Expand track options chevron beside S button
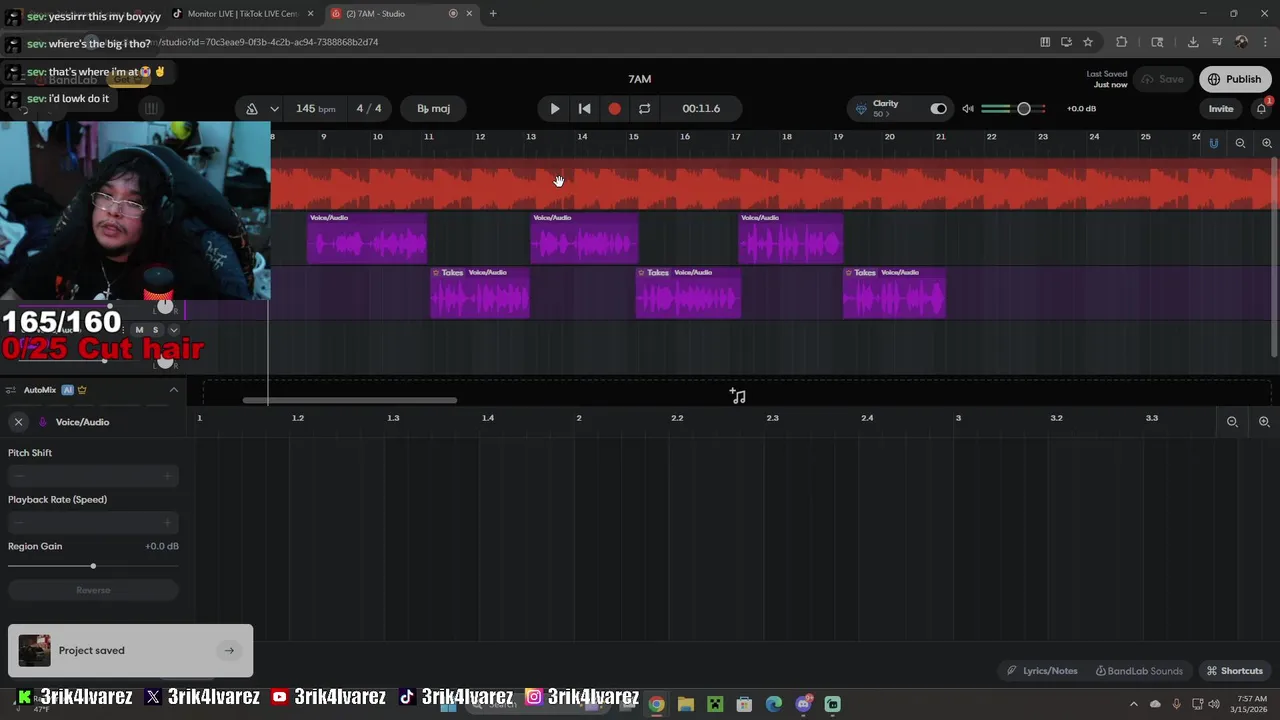Screen dimensions: 1280x720 tap(173, 330)
